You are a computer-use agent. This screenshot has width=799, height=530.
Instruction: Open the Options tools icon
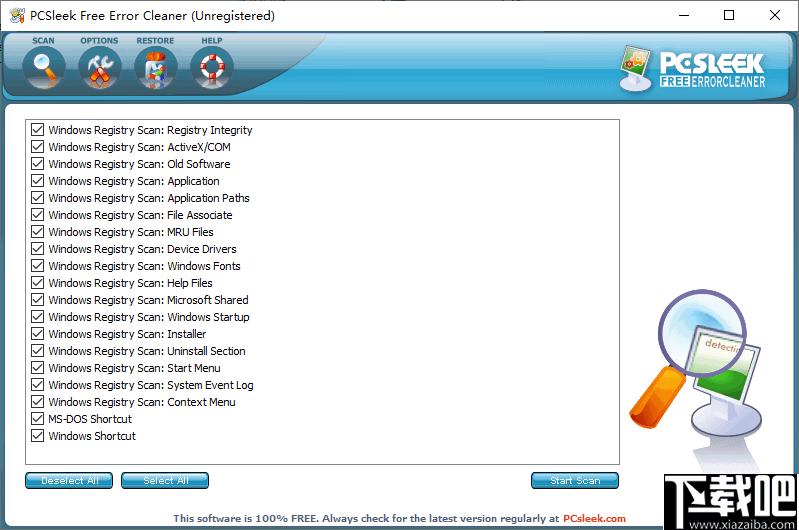coord(100,68)
